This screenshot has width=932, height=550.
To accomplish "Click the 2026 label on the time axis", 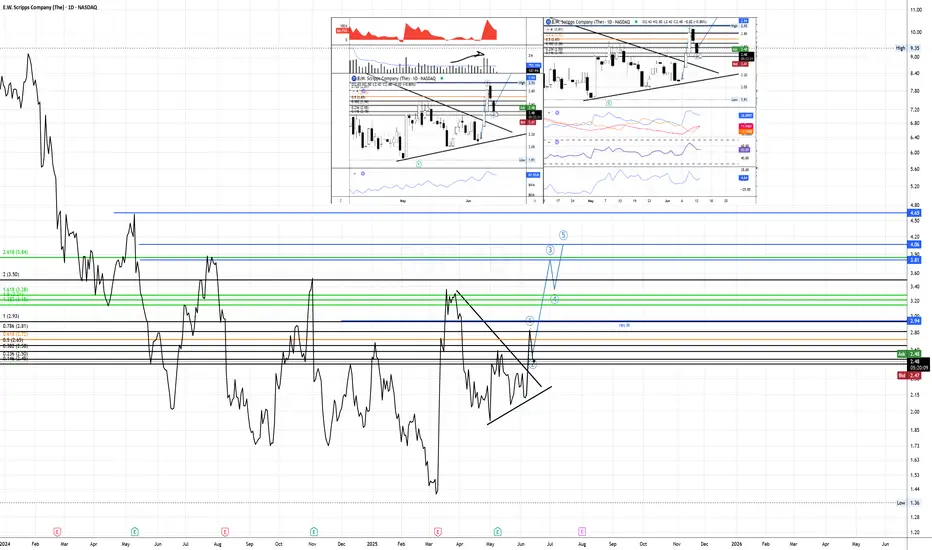I will coord(736,544).
